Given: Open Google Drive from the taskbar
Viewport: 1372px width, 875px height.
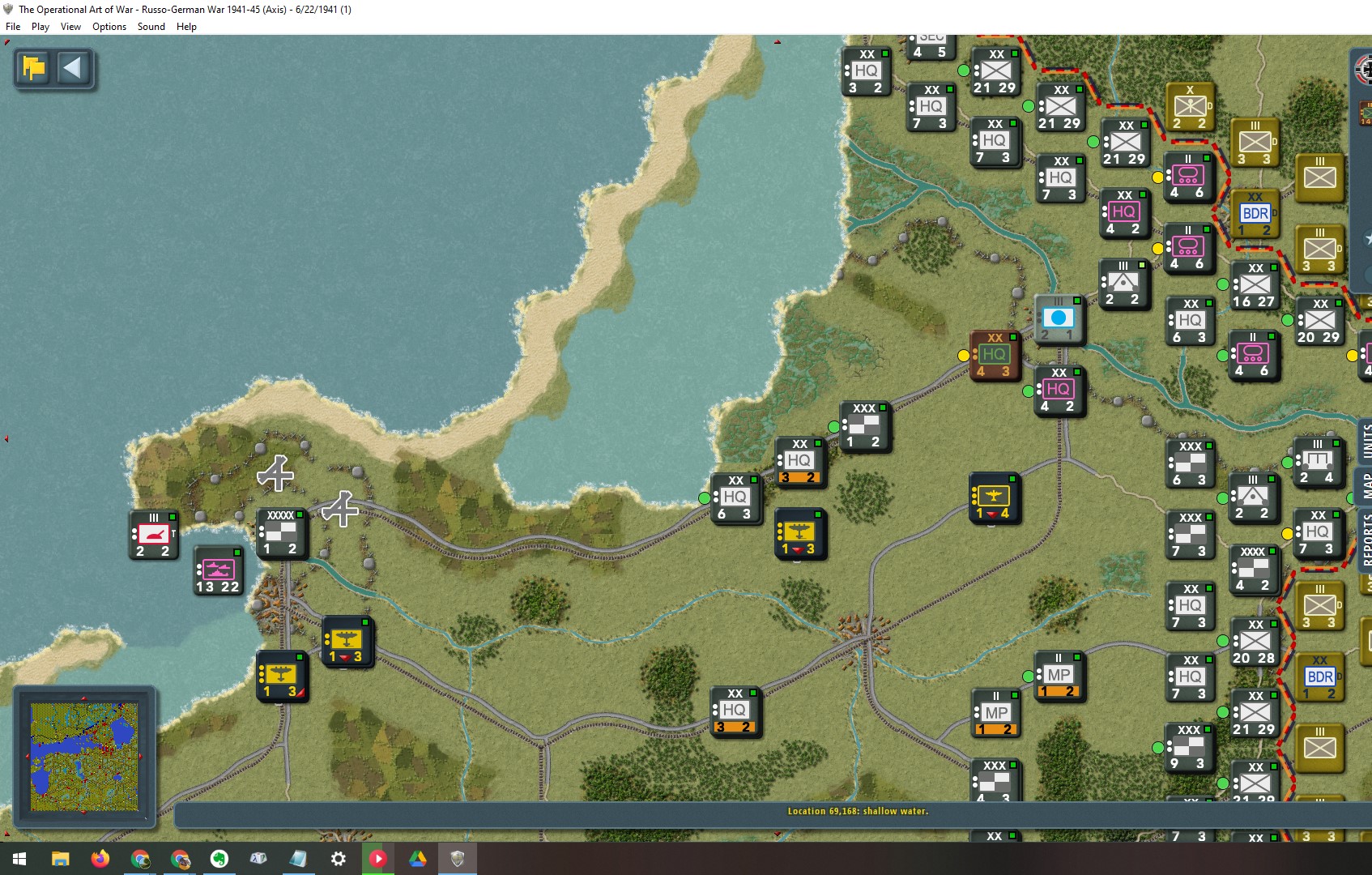Looking at the screenshot, I should coord(417,859).
